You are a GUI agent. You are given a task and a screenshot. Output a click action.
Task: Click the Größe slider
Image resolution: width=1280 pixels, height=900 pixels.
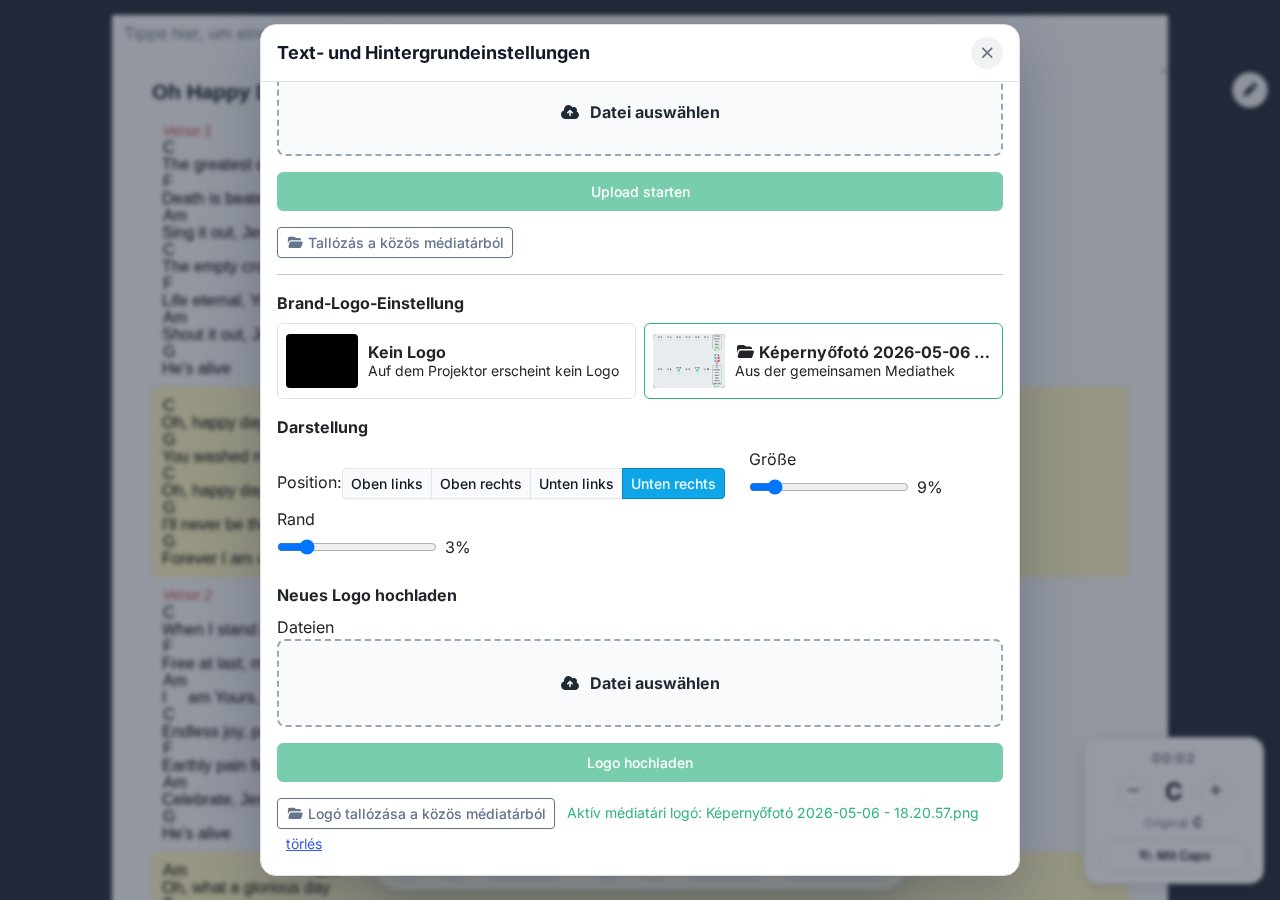829,487
